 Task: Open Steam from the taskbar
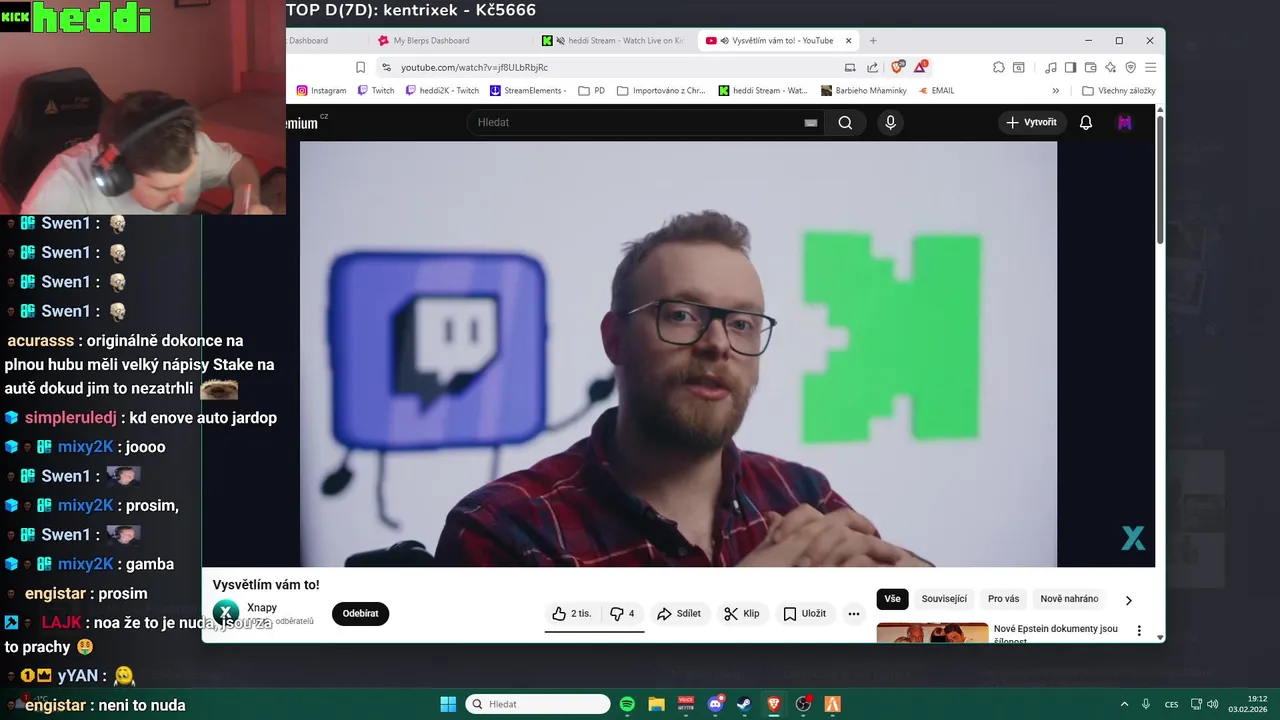[x=744, y=704]
